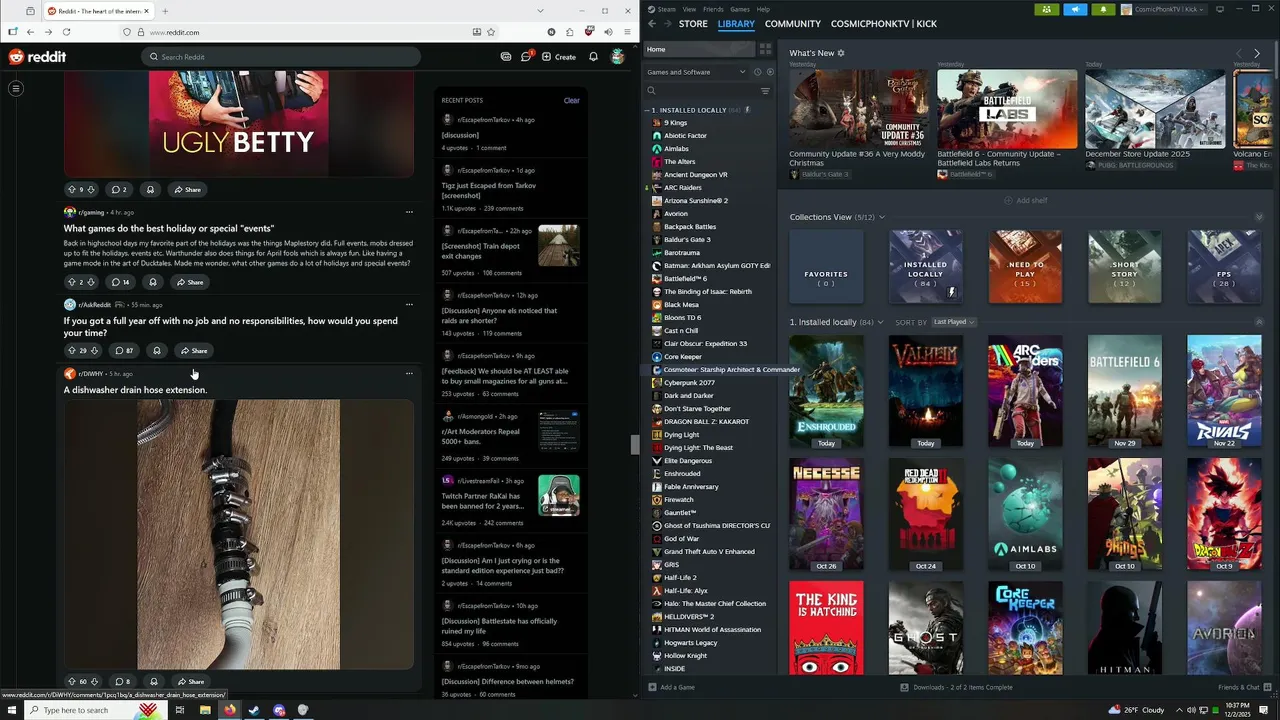The image size is (1280, 720).
Task: Open Steam notifications bell button
Action: [1103, 9]
